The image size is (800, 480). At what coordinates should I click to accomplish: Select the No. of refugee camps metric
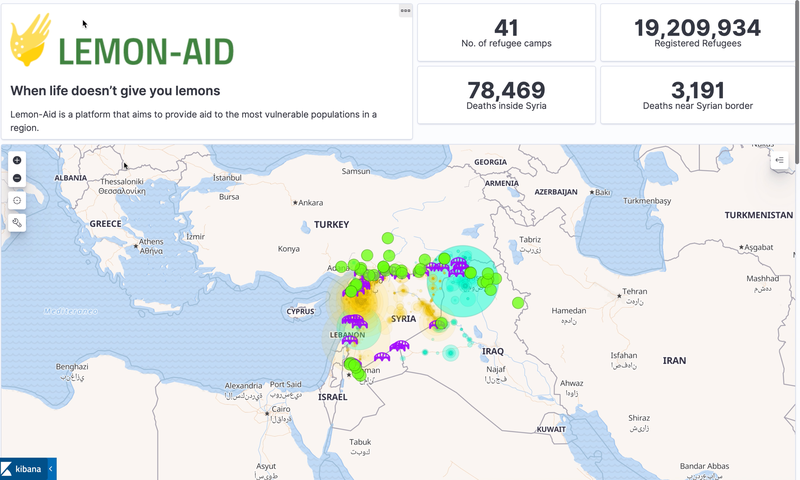pyautogui.click(x=506, y=34)
